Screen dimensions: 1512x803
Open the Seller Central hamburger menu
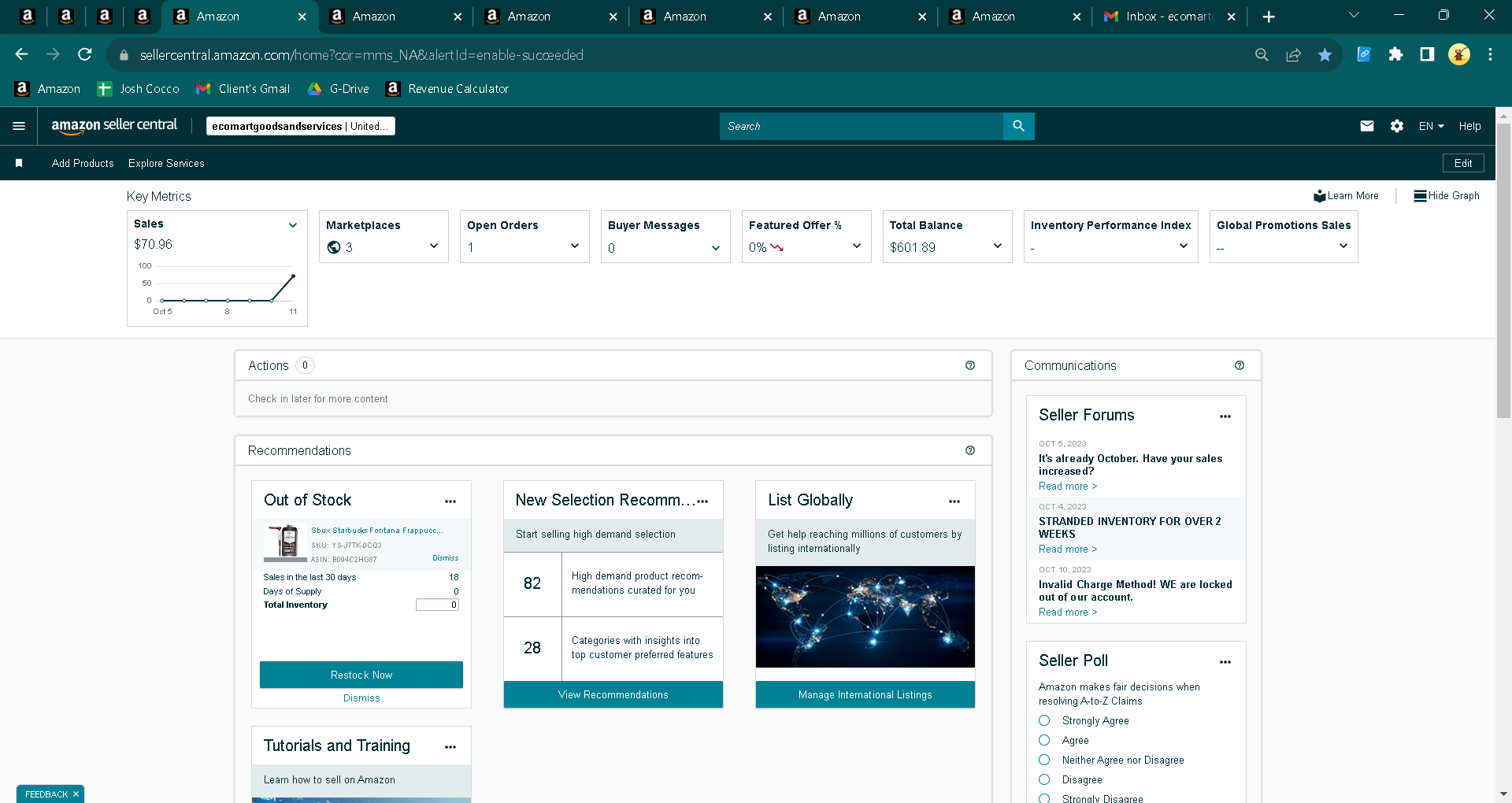click(x=19, y=126)
